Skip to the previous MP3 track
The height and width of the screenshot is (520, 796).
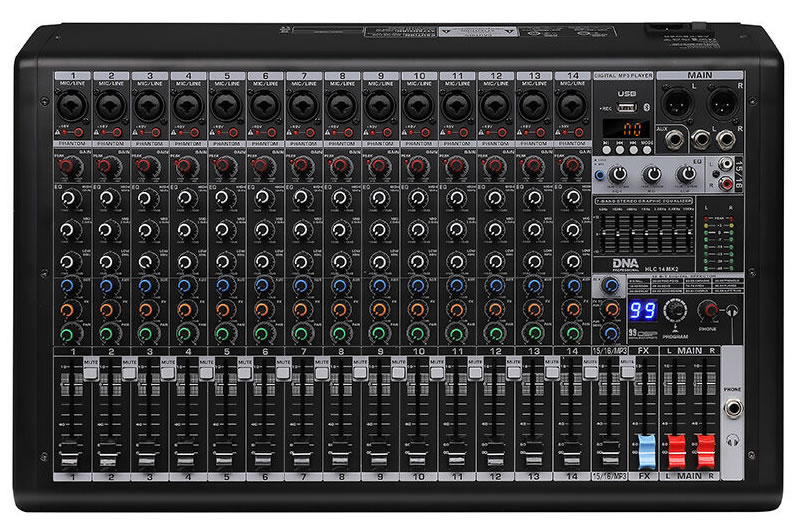(x=620, y=150)
